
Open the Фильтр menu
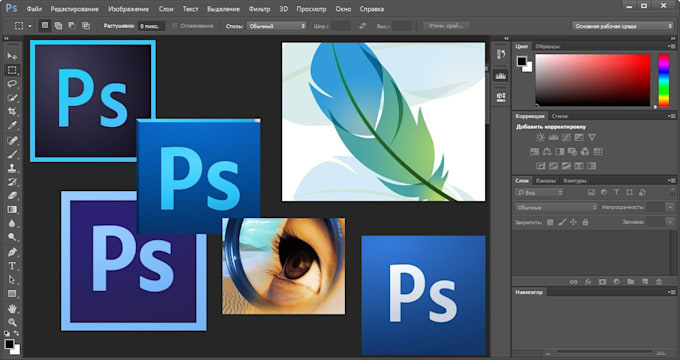coord(259,9)
